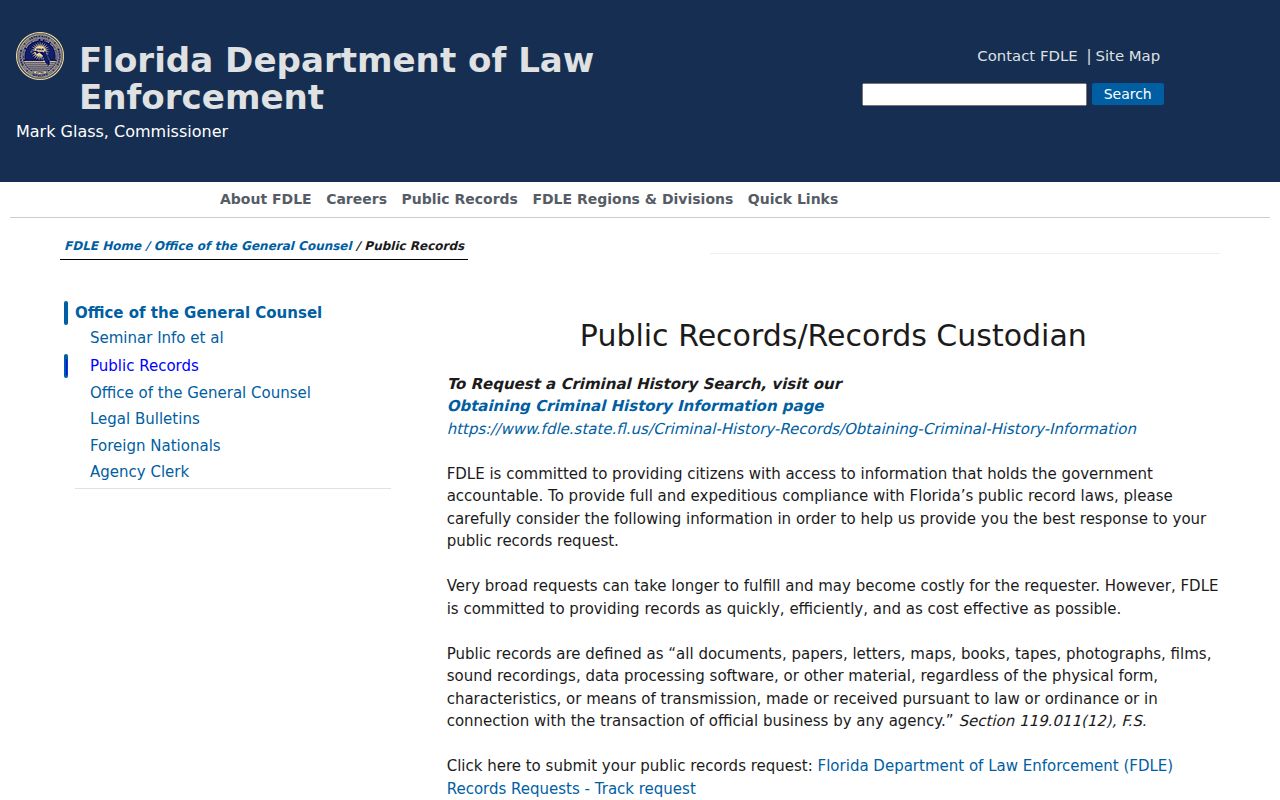The height and width of the screenshot is (800, 1280).
Task: Click the Mark Glass, Commissioner text
Action: (122, 132)
